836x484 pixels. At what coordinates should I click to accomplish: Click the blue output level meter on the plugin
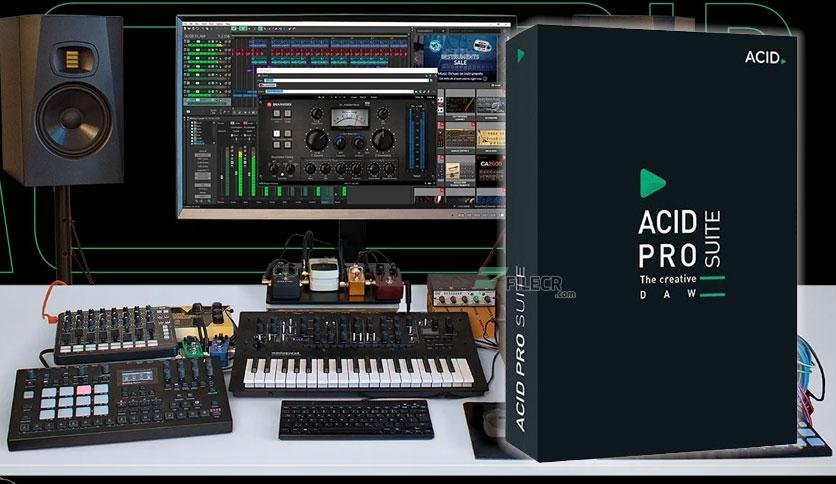(416, 140)
